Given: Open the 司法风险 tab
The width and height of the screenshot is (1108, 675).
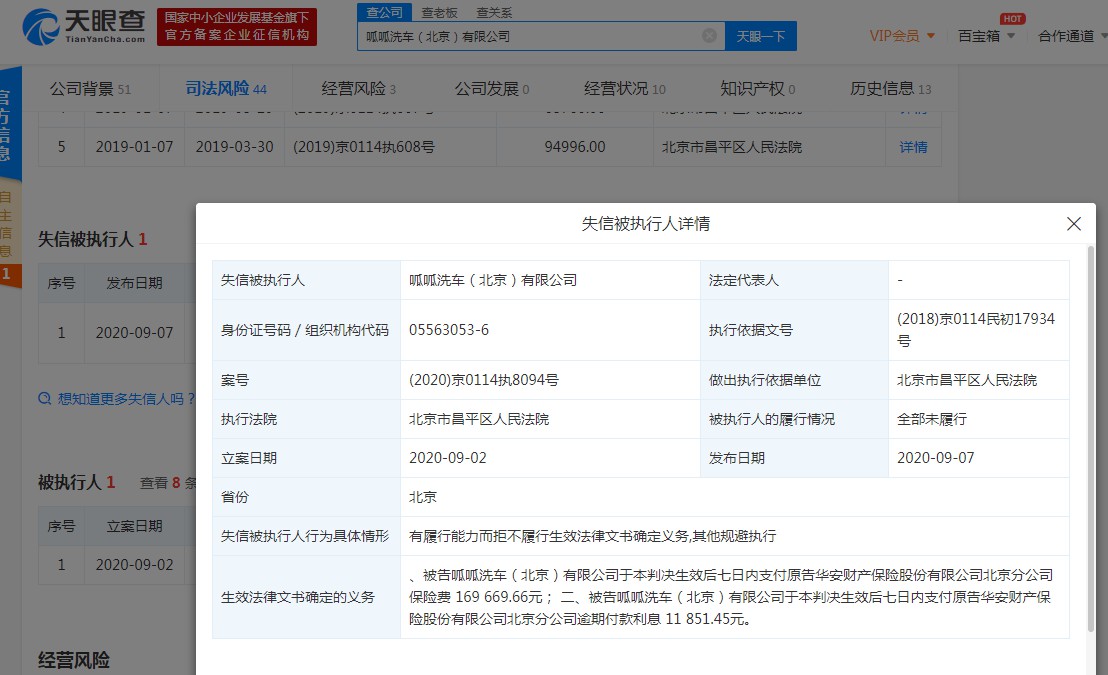Looking at the screenshot, I should (x=226, y=88).
